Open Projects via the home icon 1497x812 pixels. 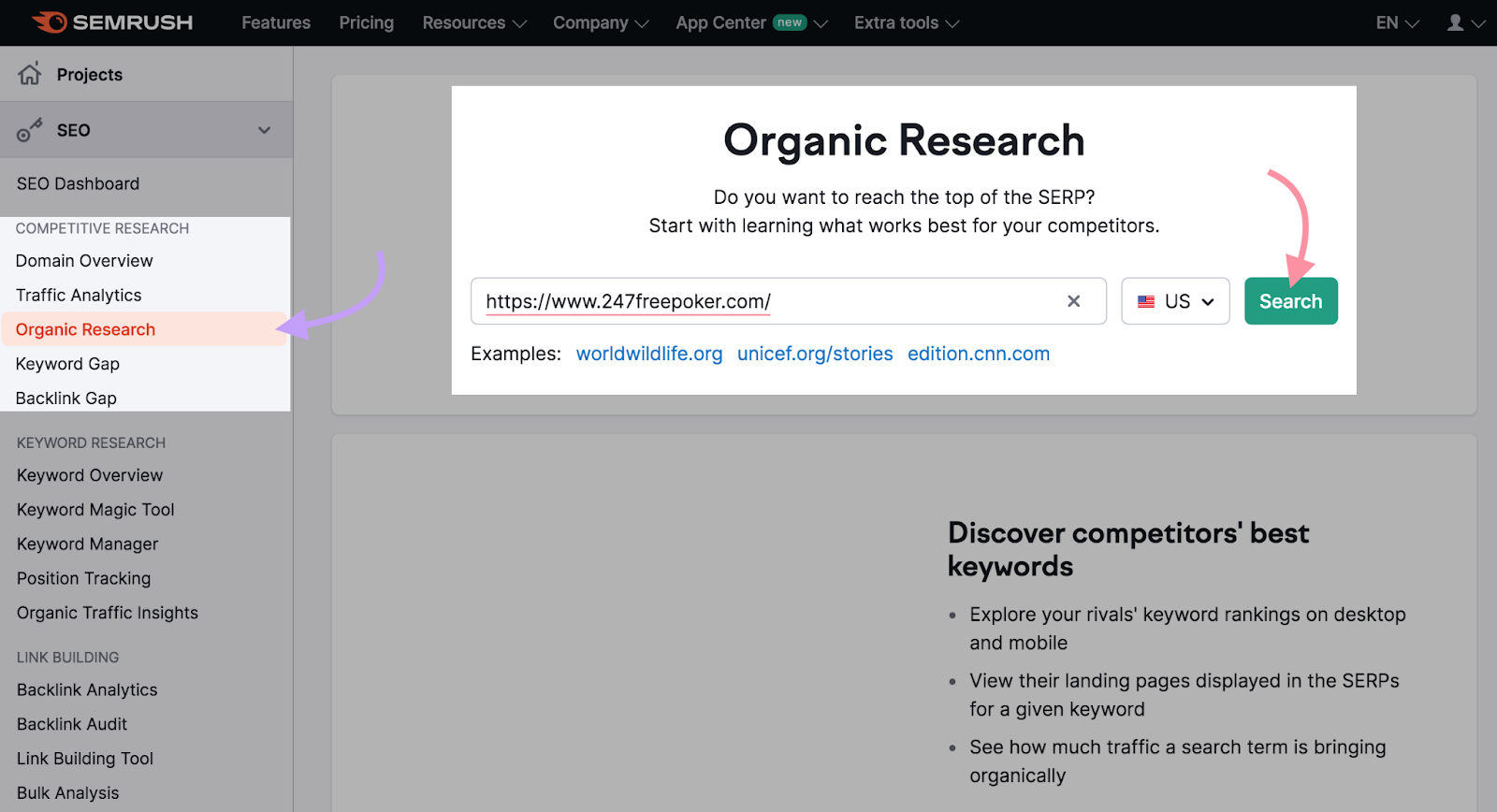[x=30, y=74]
